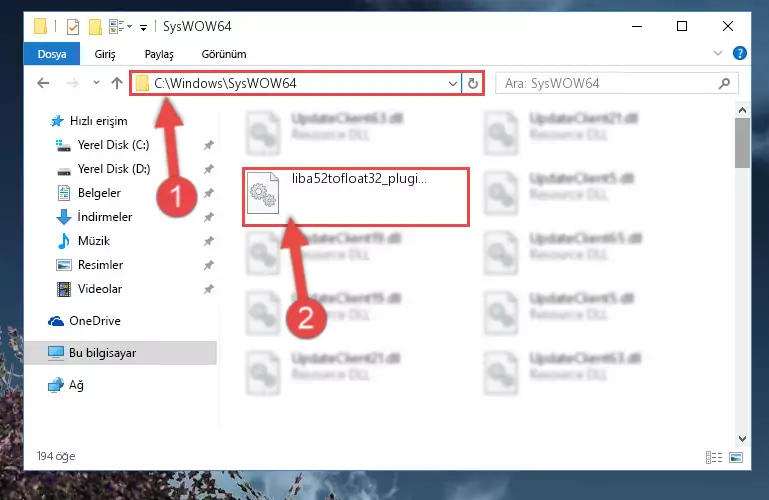Select OneDrive in navigation pane
The image size is (769, 500).
pos(95,321)
